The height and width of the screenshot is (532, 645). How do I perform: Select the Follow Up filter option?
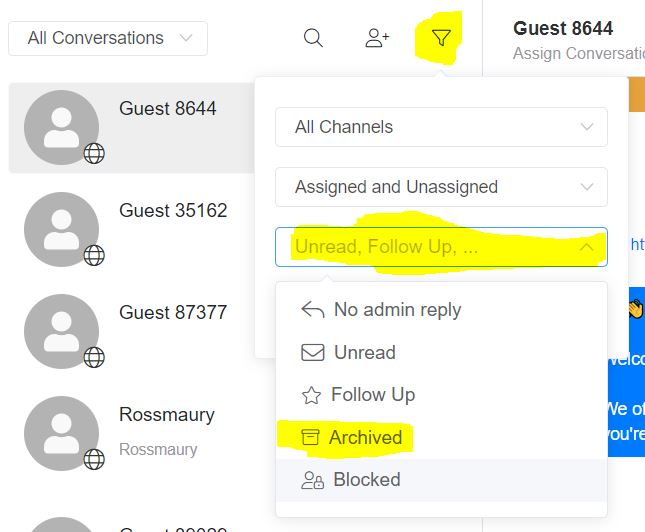(x=441, y=395)
